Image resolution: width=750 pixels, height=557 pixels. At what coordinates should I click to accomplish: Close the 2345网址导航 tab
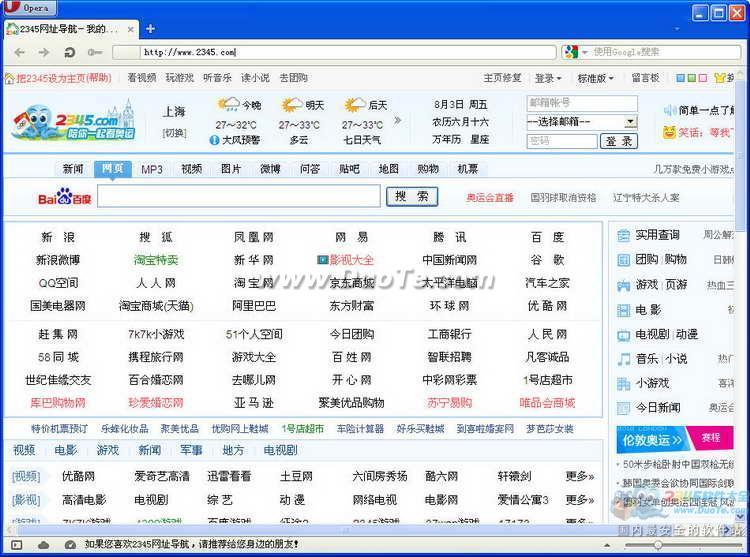(130, 29)
